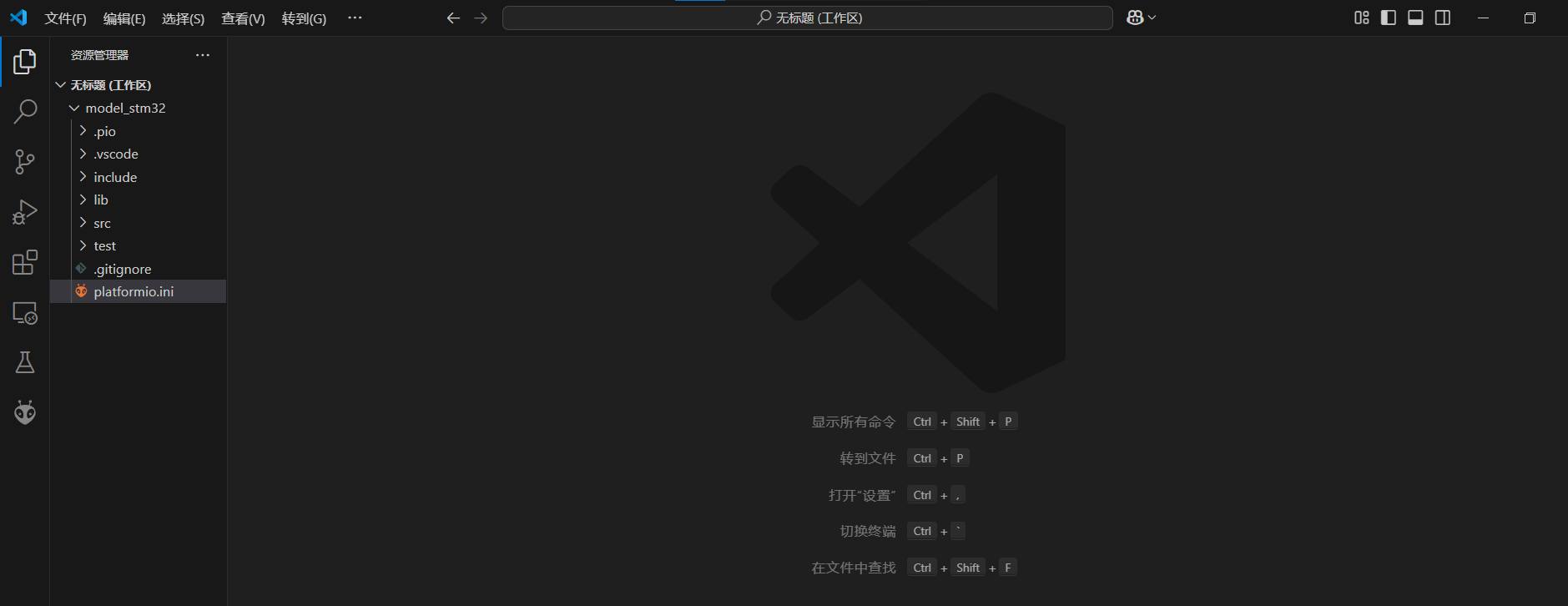The height and width of the screenshot is (606, 1568).
Task: Toggle the primary side bar
Action: tap(1389, 18)
